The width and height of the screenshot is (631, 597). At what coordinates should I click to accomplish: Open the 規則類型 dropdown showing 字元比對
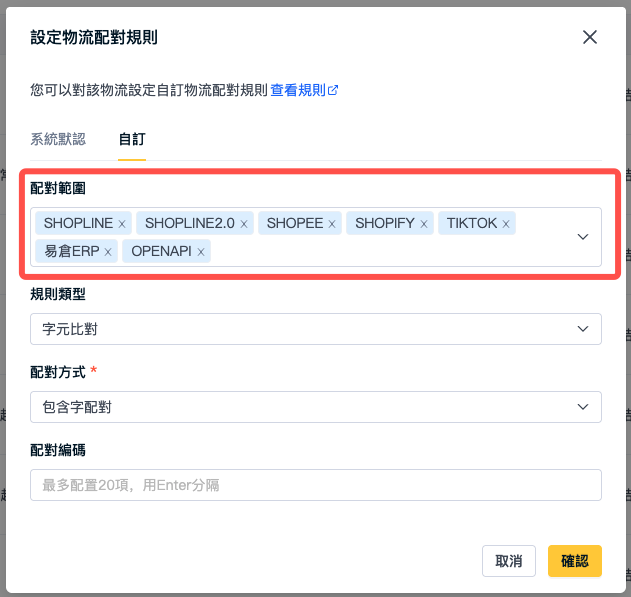[316, 329]
